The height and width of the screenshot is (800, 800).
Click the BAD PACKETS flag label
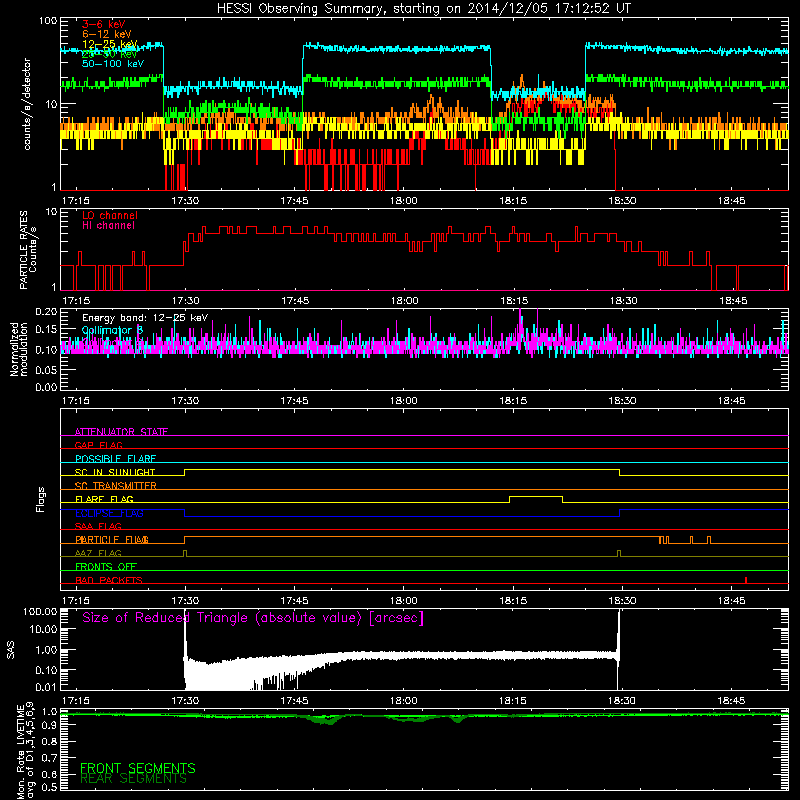click(x=109, y=580)
